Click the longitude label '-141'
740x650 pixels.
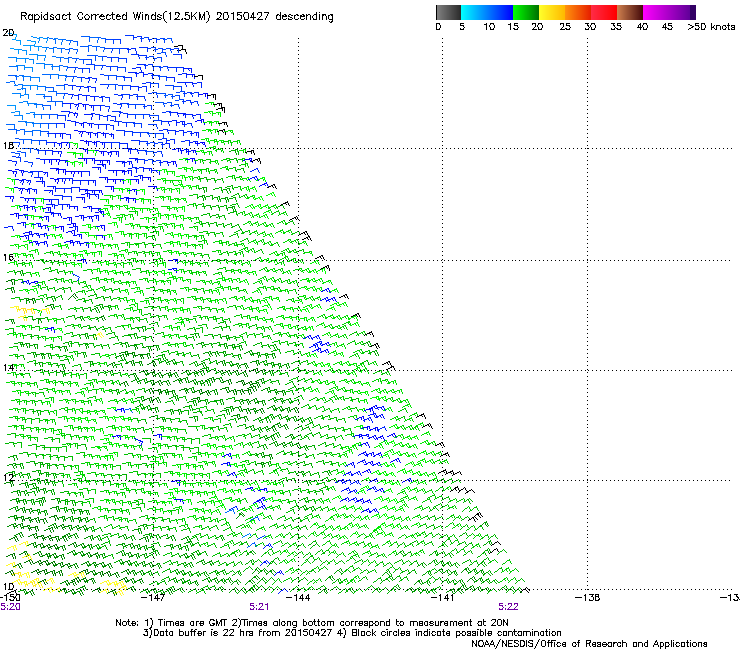[443, 598]
